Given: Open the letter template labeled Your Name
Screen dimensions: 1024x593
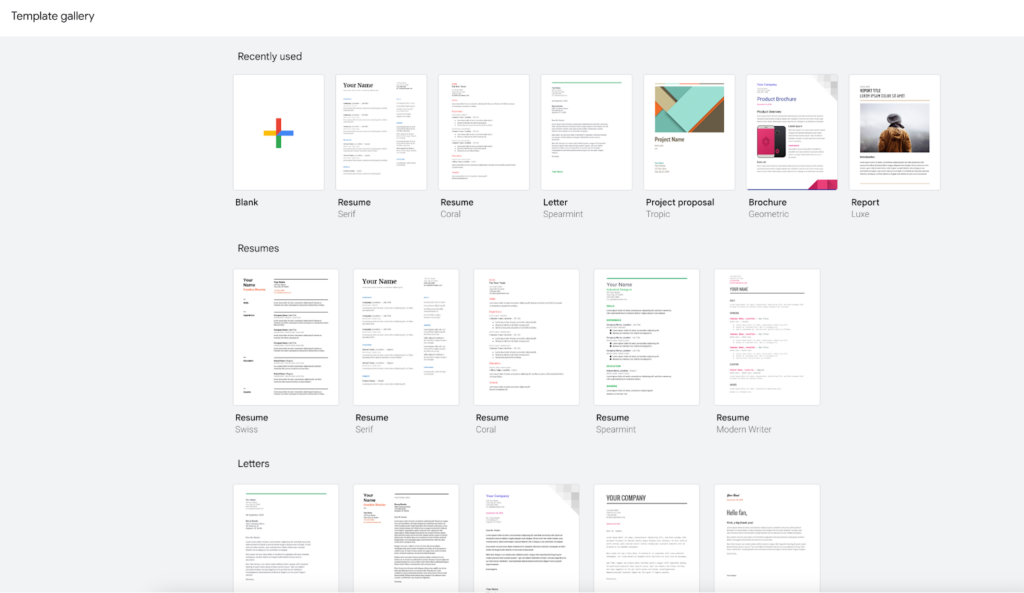Looking at the screenshot, I should pyautogui.click(x=406, y=540).
